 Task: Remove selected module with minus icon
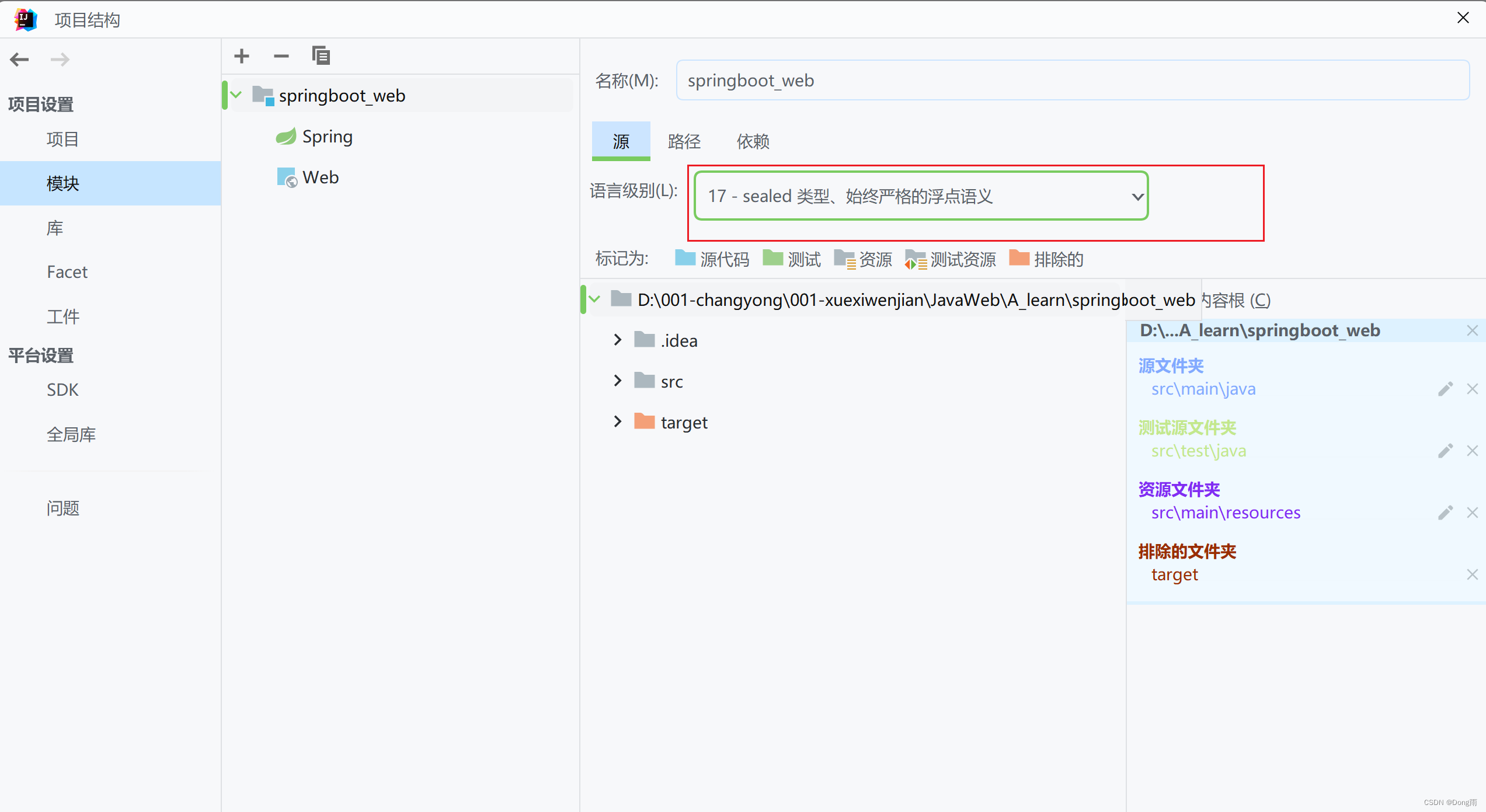coord(281,56)
